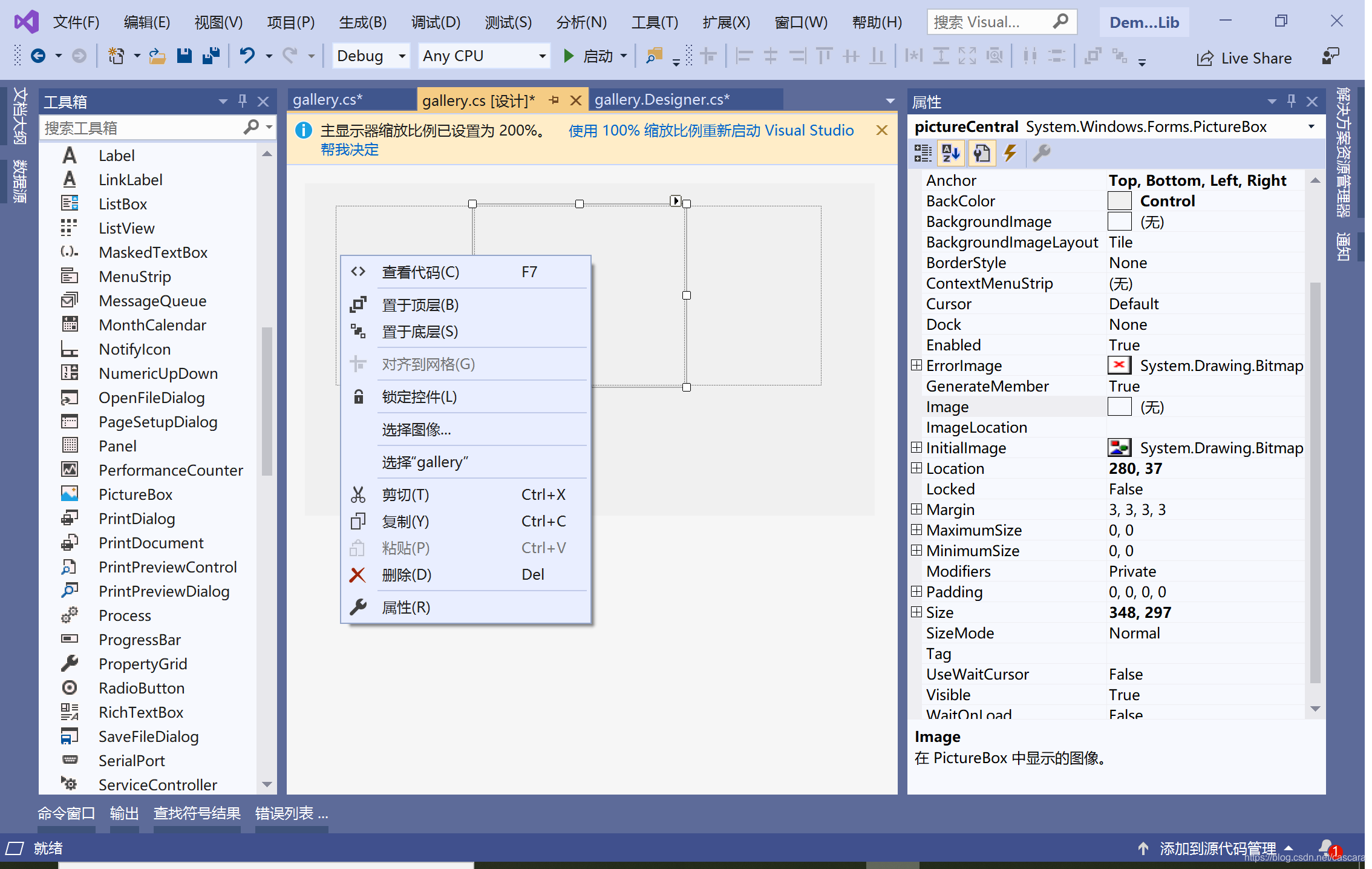
Task: Select the Any CPU platform dropdown
Action: 480,56
